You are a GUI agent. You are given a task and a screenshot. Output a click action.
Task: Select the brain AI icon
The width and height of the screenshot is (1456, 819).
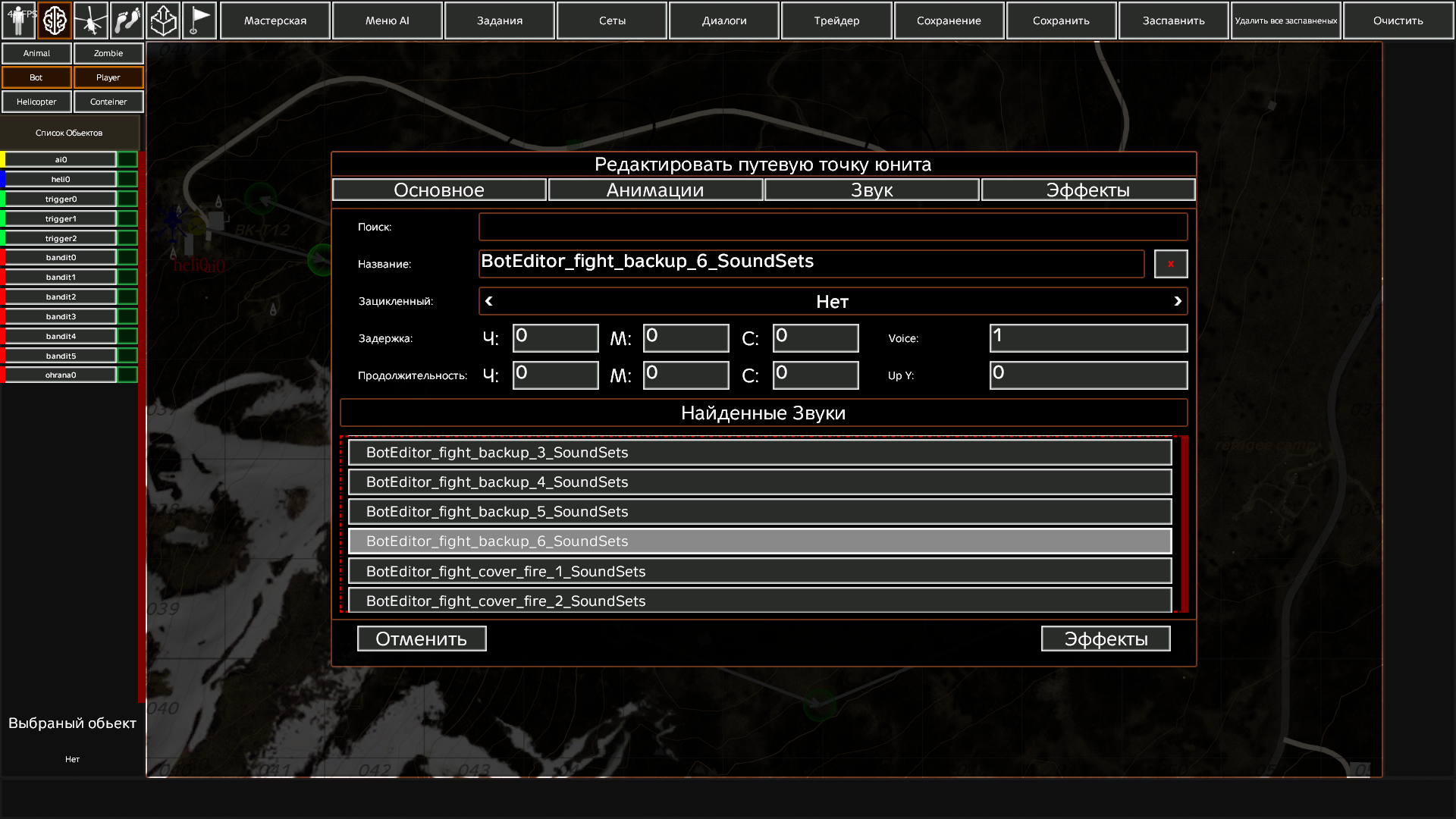[55, 20]
